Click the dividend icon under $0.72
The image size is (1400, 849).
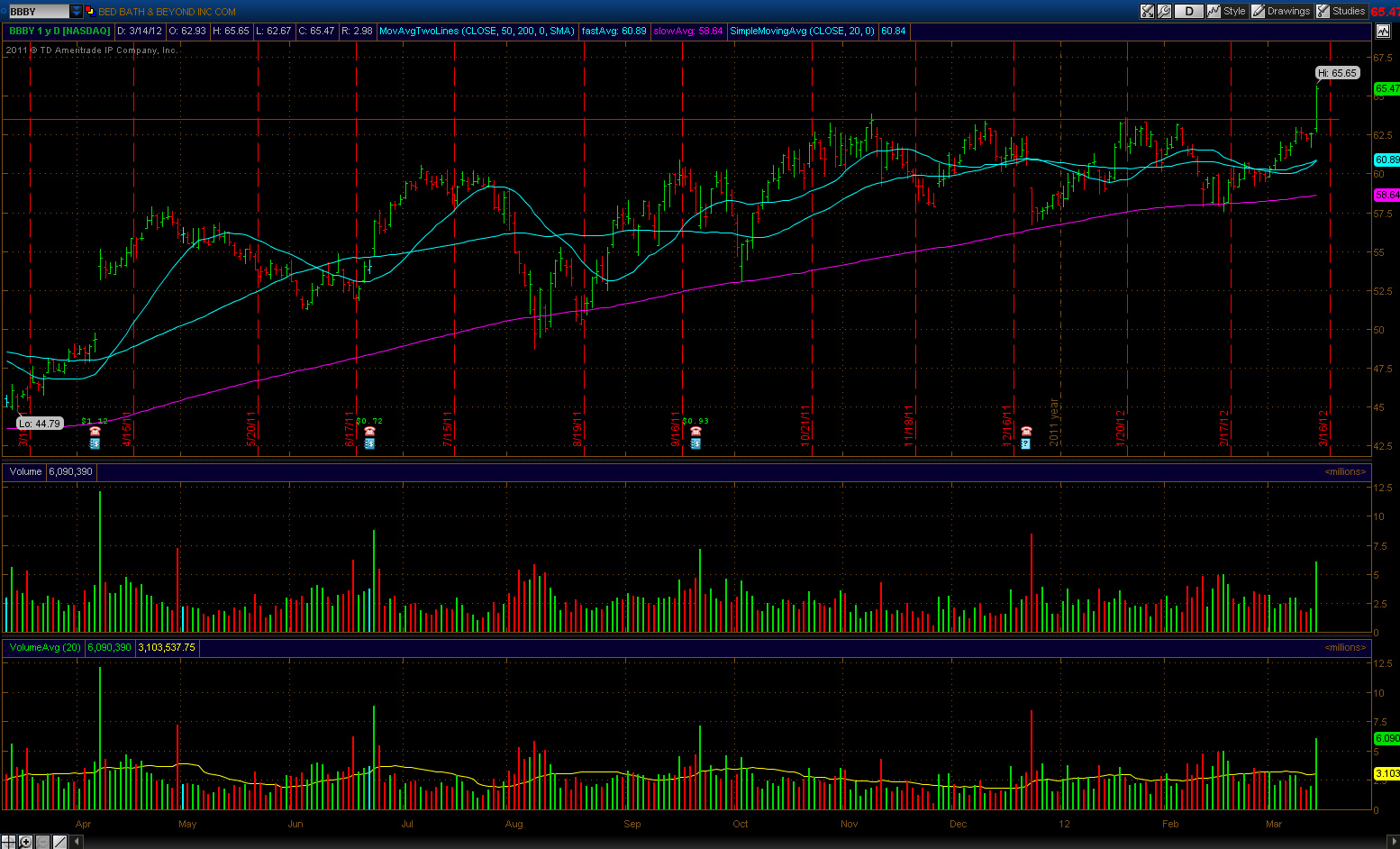[369, 443]
